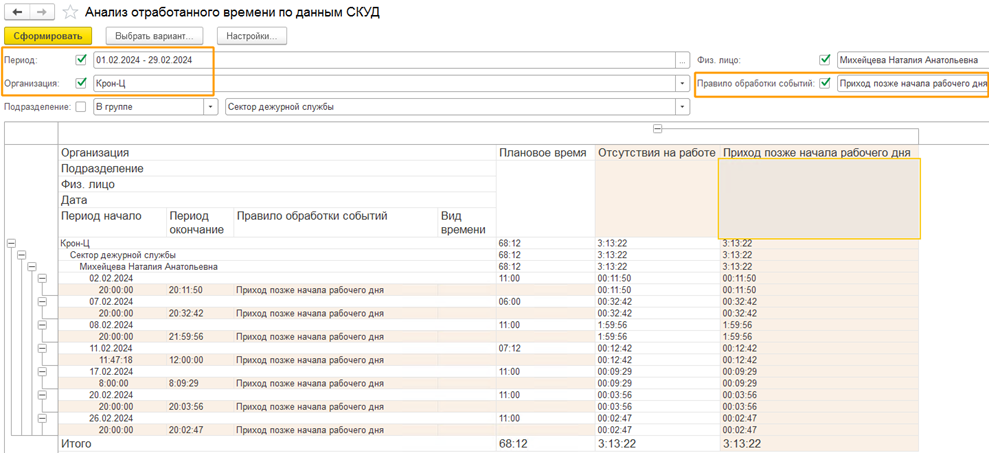The height and width of the screenshot is (453, 989).
Task: Open period picker with the ellipsis button
Action: point(683,60)
